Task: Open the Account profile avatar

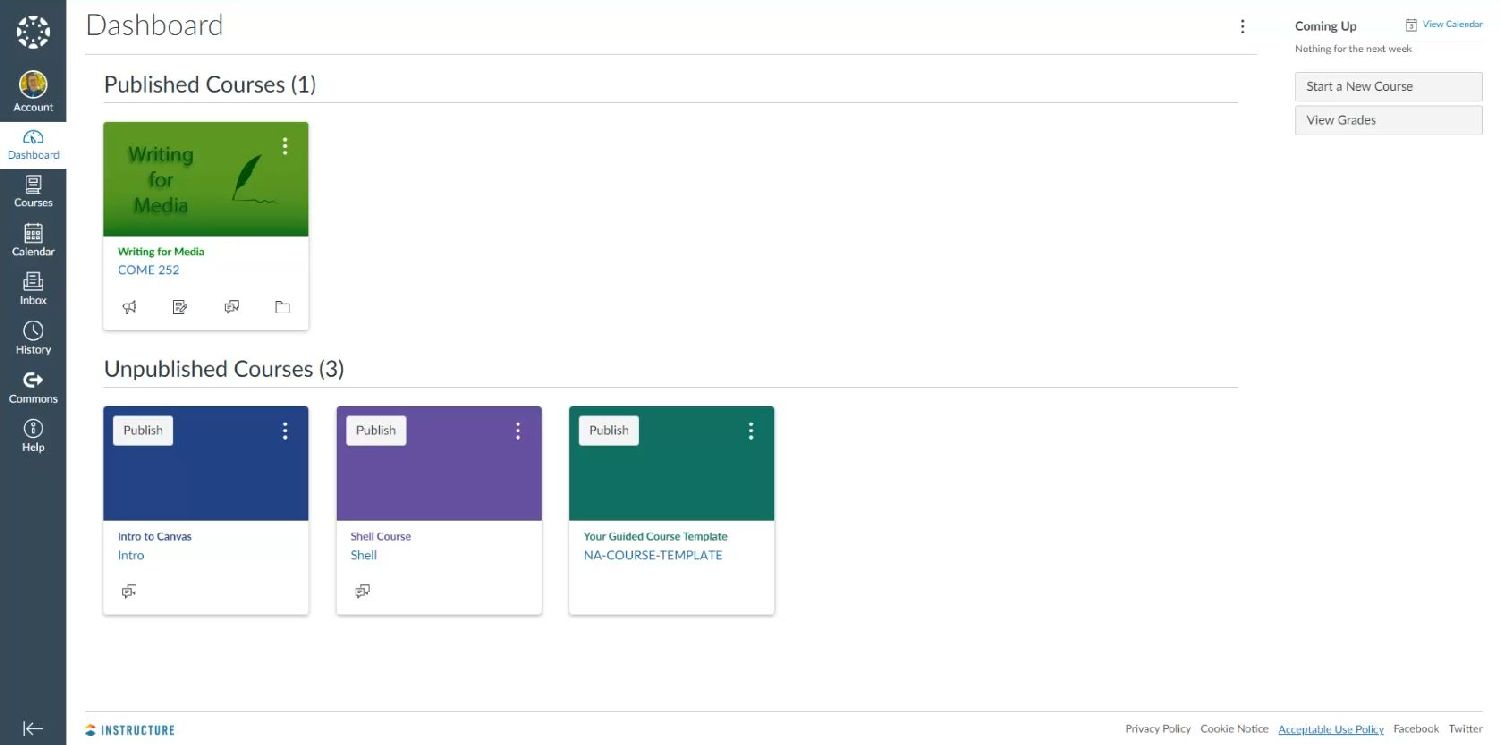Action: (x=33, y=84)
